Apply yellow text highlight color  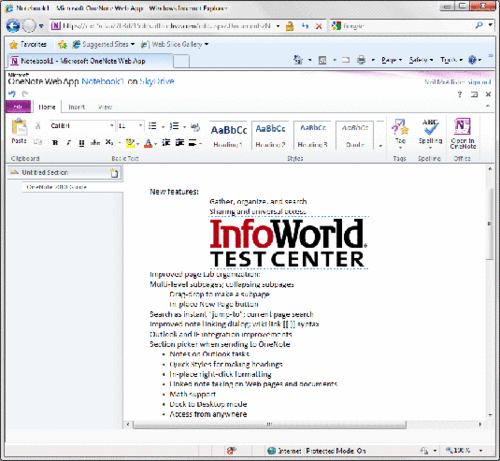130,143
